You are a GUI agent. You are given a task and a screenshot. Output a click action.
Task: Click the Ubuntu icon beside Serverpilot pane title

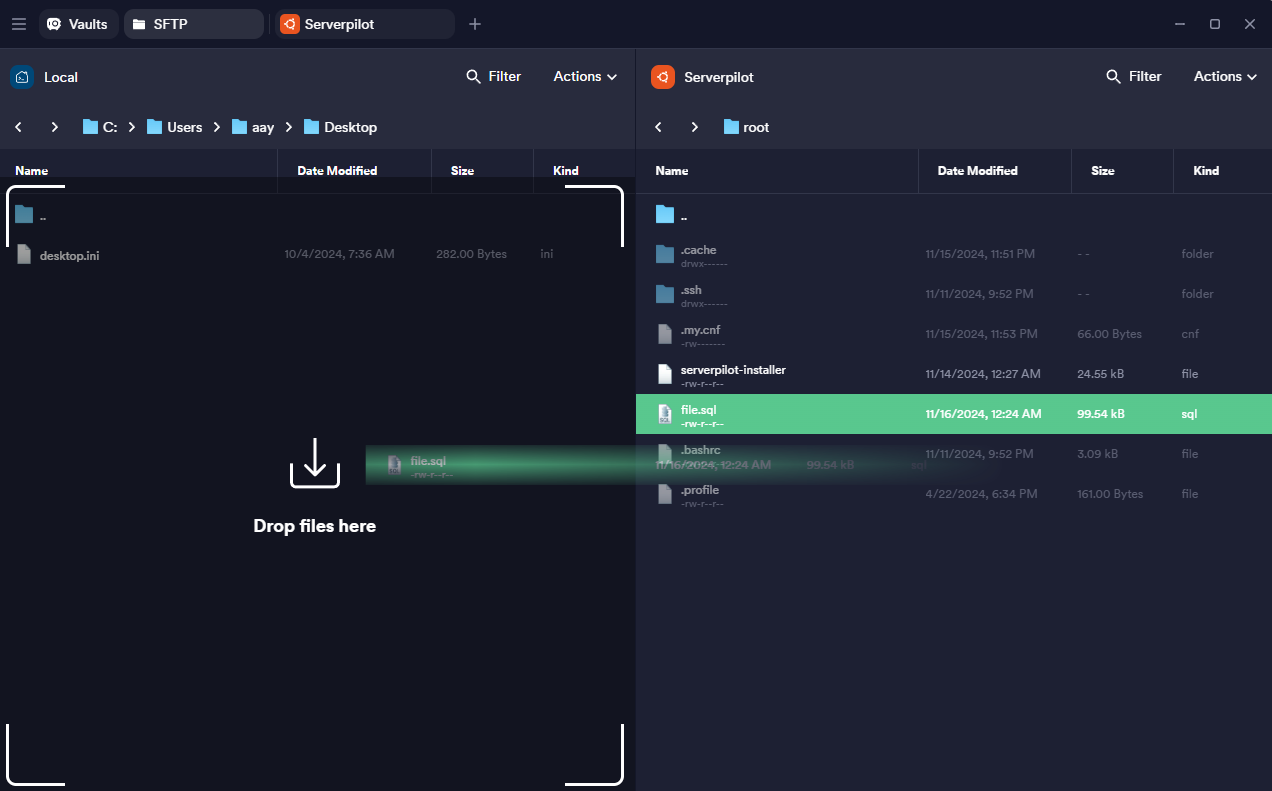663,77
